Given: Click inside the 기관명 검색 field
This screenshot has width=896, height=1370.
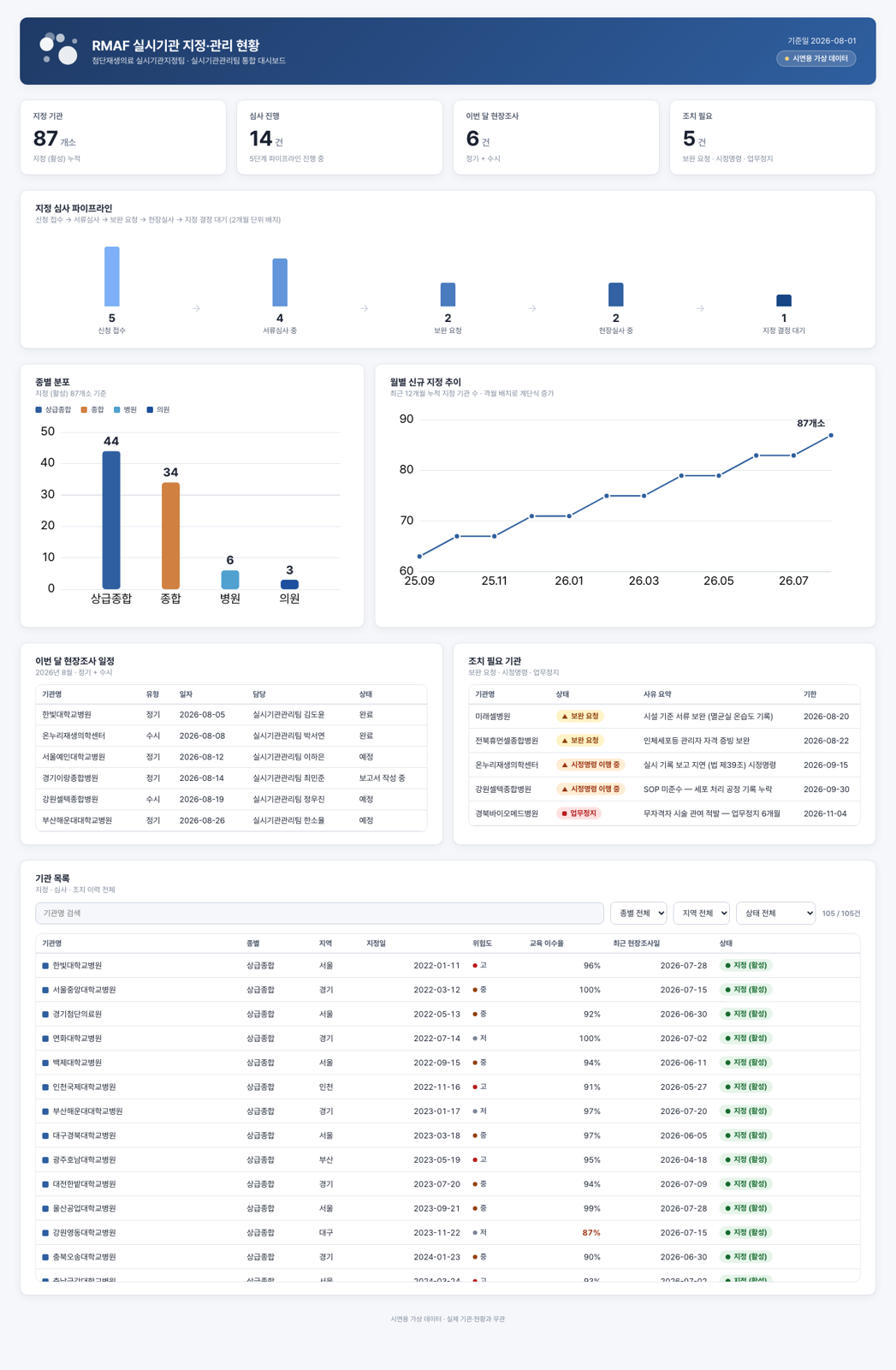Looking at the screenshot, I should pyautogui.click(x=319, y=914).
